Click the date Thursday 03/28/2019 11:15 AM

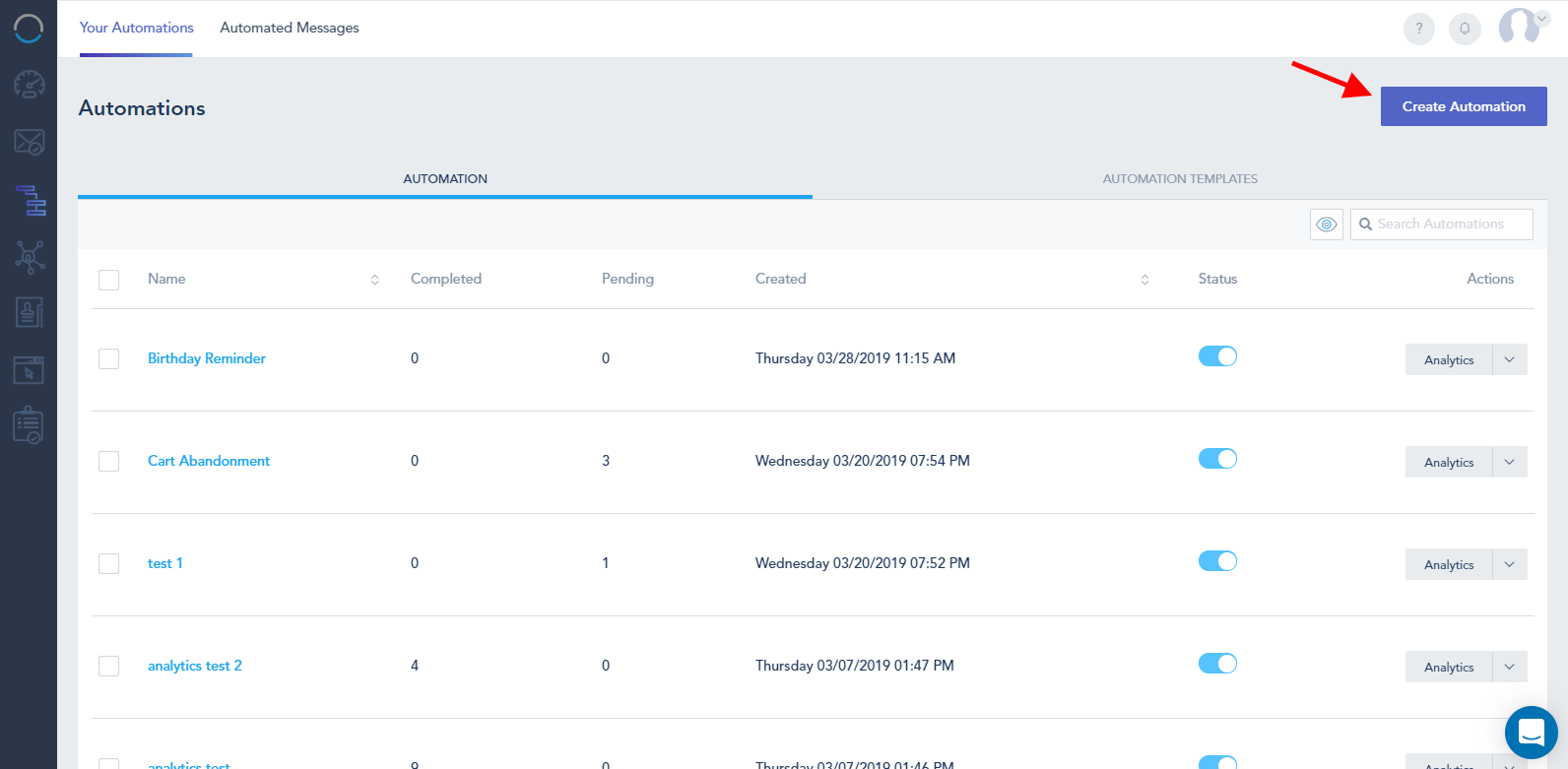pyautogui.click(x=855, y=358)
